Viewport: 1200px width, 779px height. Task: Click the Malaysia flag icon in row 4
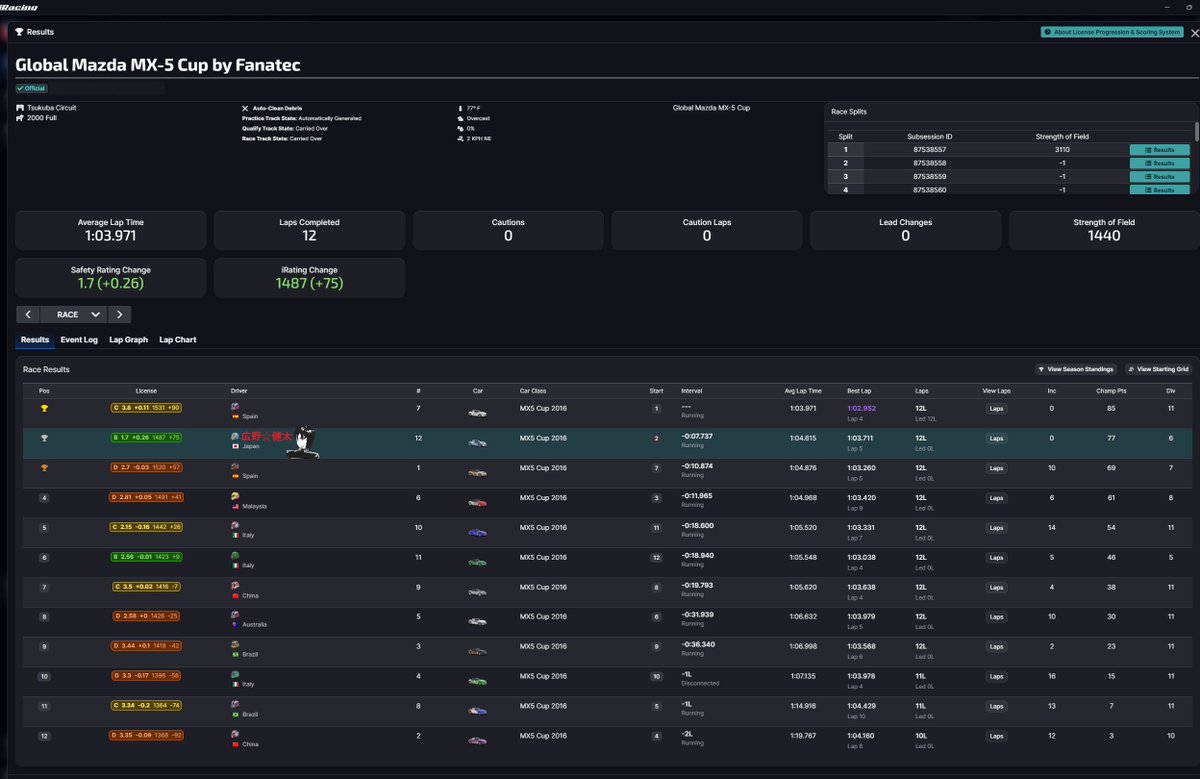pyautogui.click(x=235, y=506)
